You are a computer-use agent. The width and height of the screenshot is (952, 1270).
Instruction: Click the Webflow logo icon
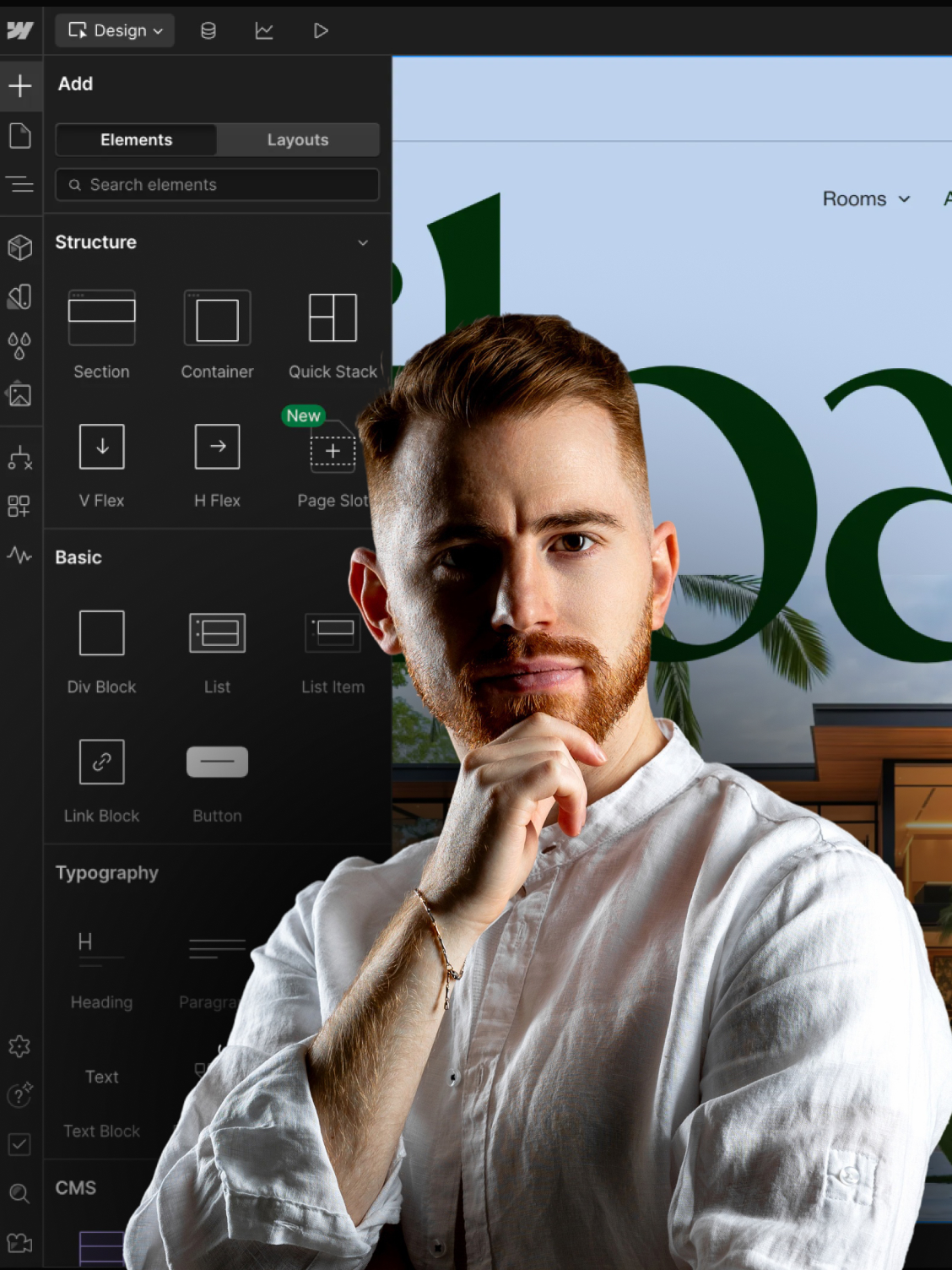click(x=19, y=30)
